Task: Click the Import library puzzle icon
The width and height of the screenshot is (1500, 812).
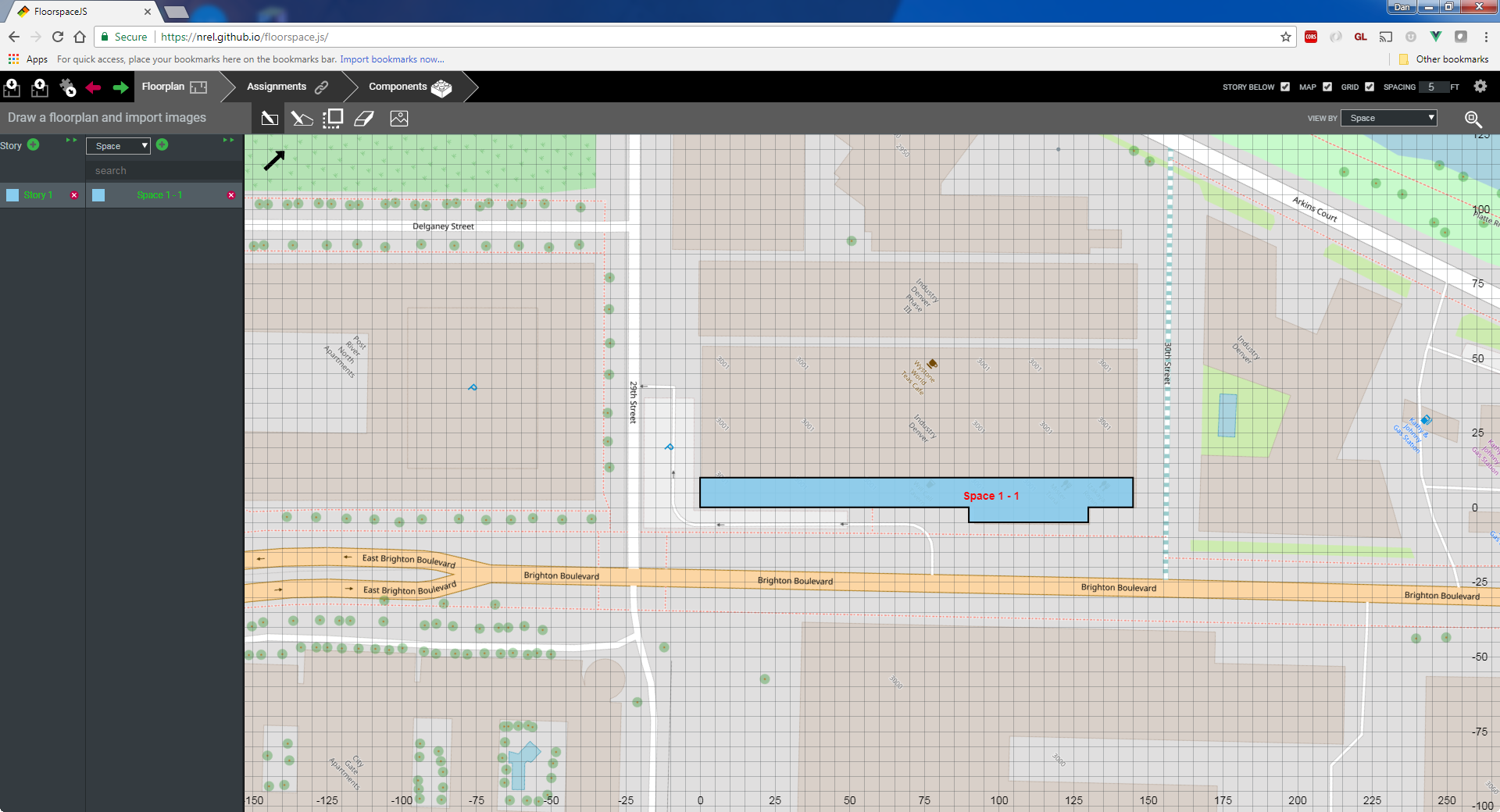Action: [67, 87]
